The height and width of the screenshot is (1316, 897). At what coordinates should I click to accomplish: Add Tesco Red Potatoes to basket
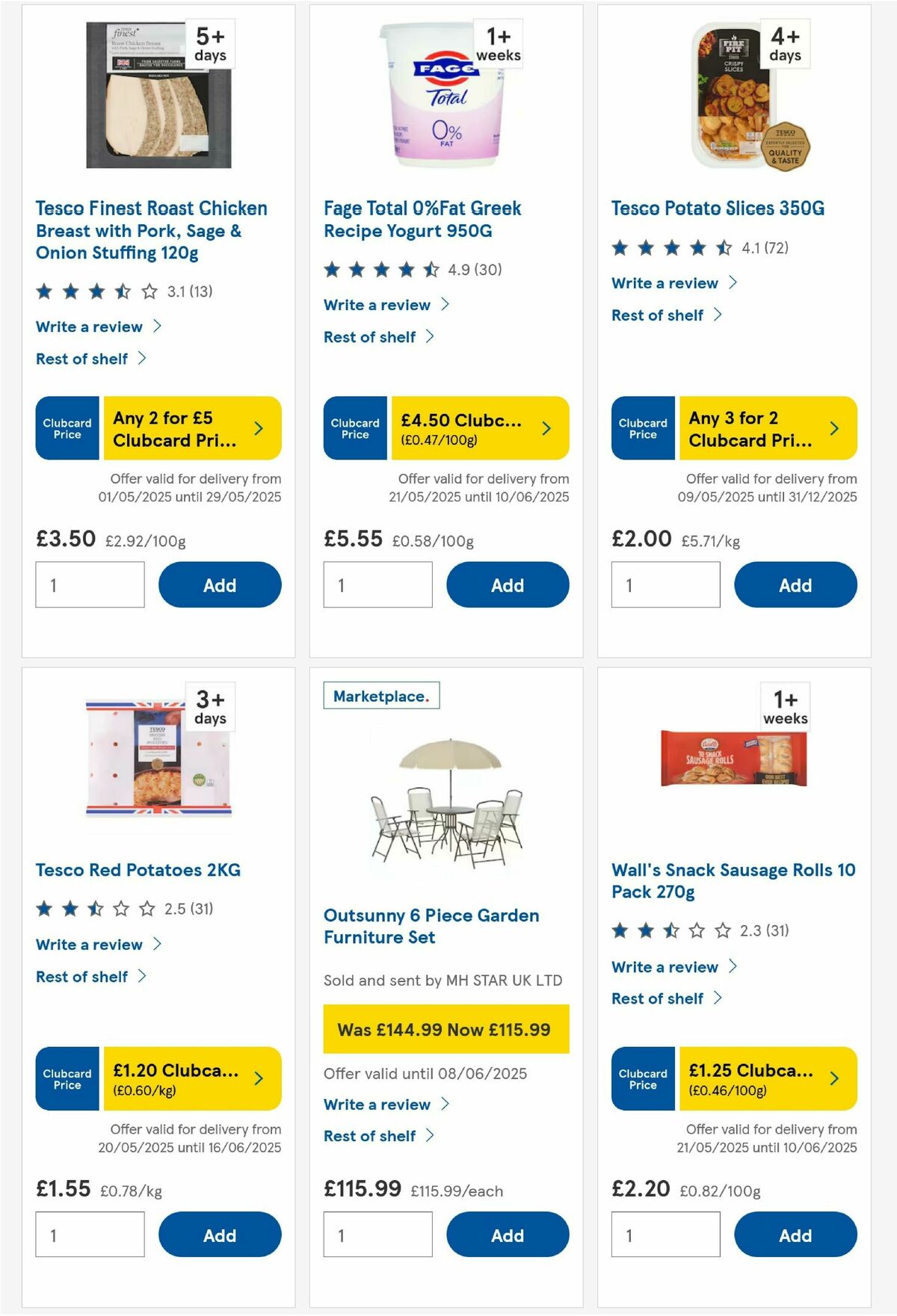tap(218, 1235)
